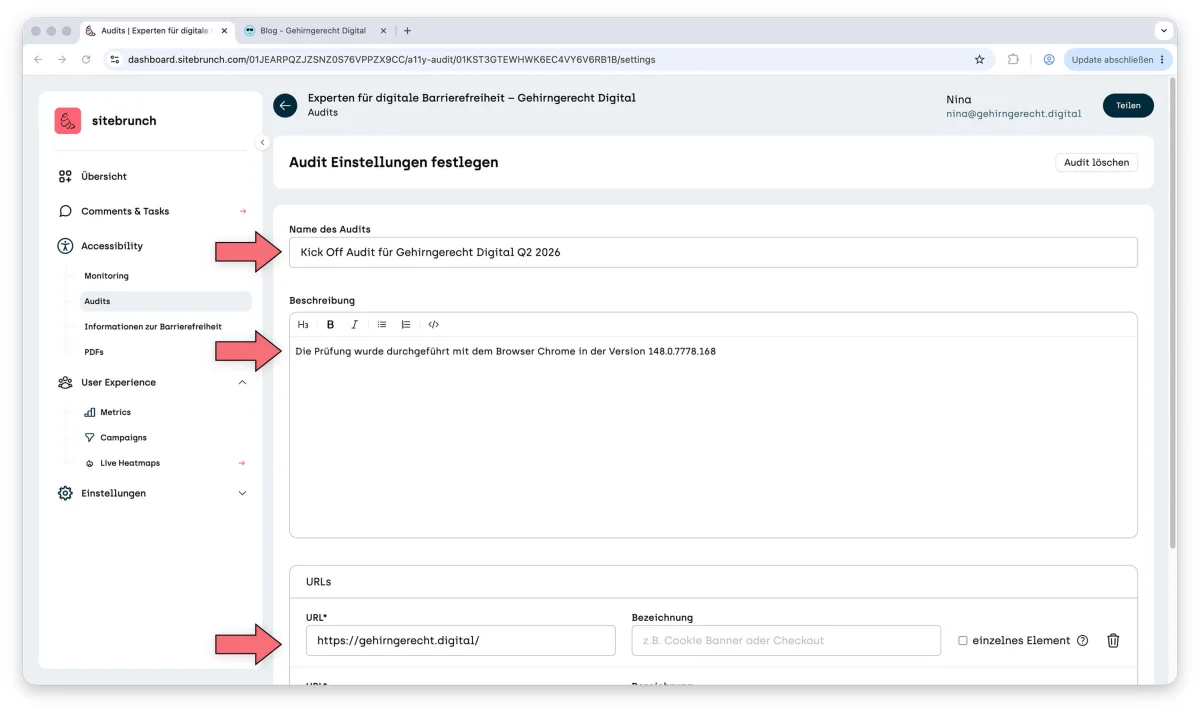Open the browser profile icon
Screen dimensions: 1200x713
coord(1049,60)
